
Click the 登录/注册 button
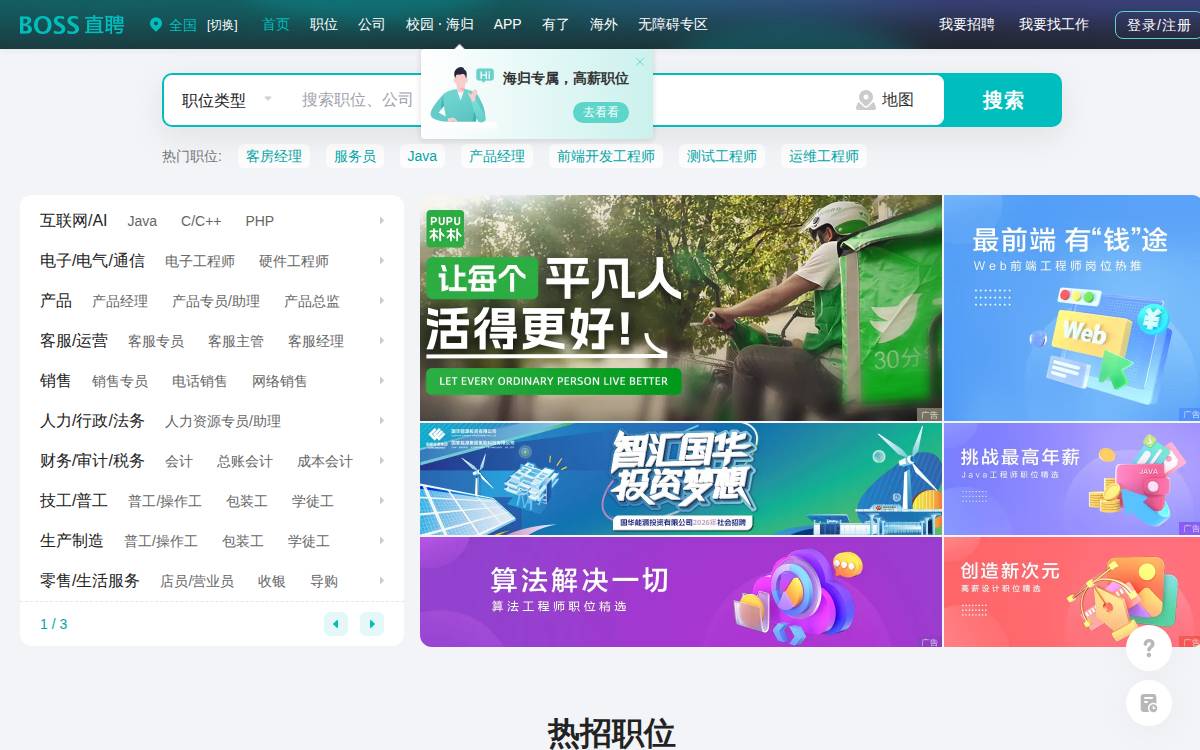1159,25
